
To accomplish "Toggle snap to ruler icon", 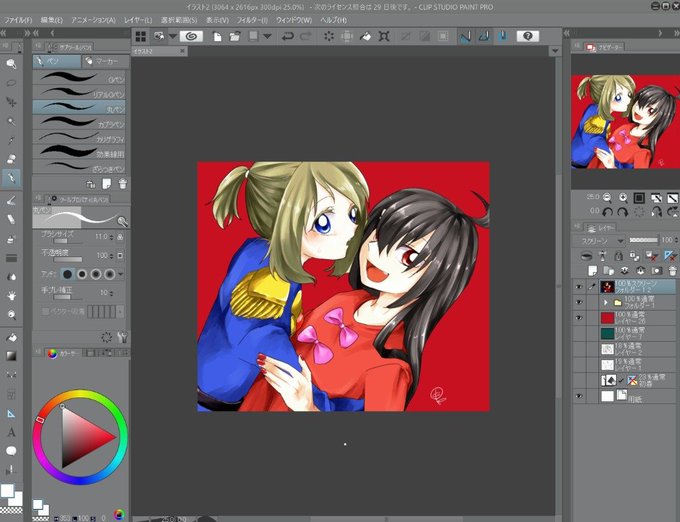I will [x=465, y=36].
